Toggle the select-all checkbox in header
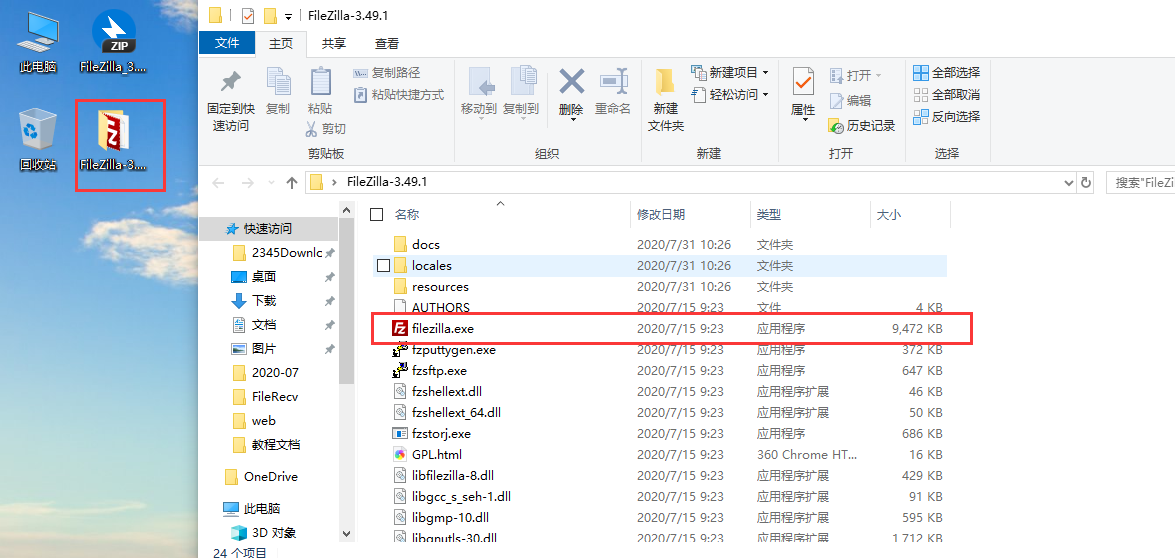This screenshot has height=558, width=1175. point(377,215)
